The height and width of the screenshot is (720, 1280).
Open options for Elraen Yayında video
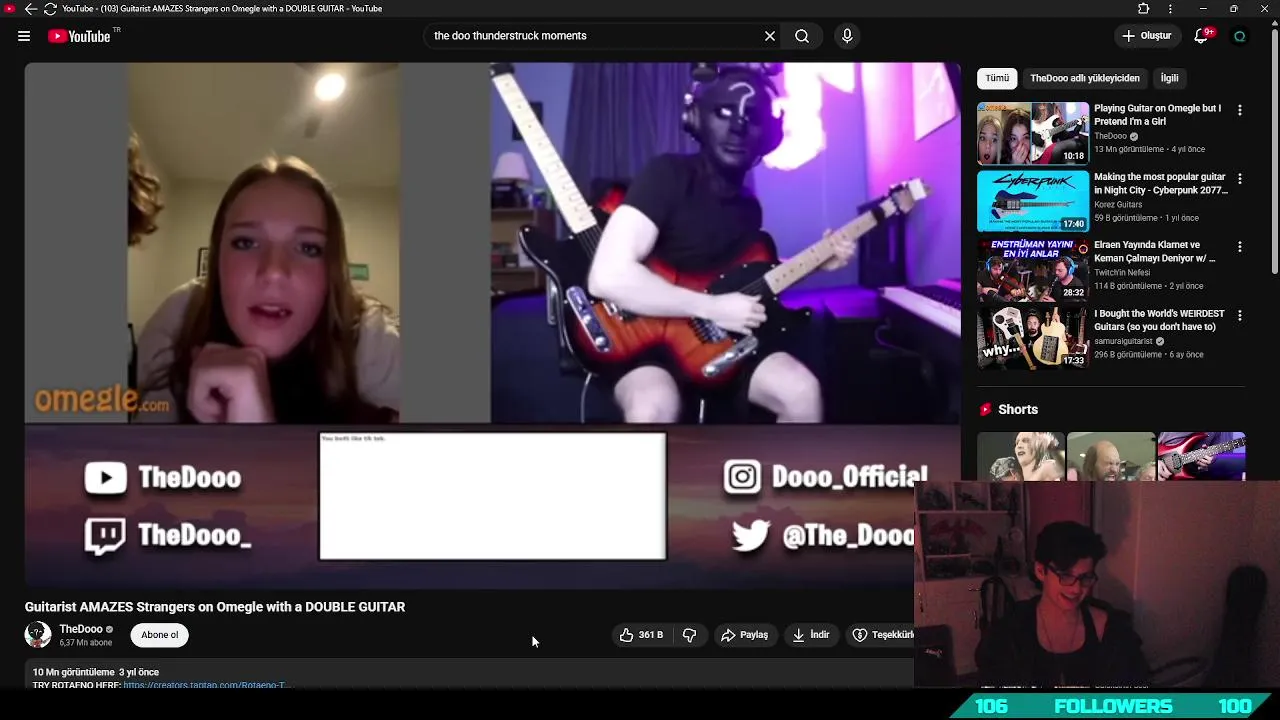coord(1240,247)
